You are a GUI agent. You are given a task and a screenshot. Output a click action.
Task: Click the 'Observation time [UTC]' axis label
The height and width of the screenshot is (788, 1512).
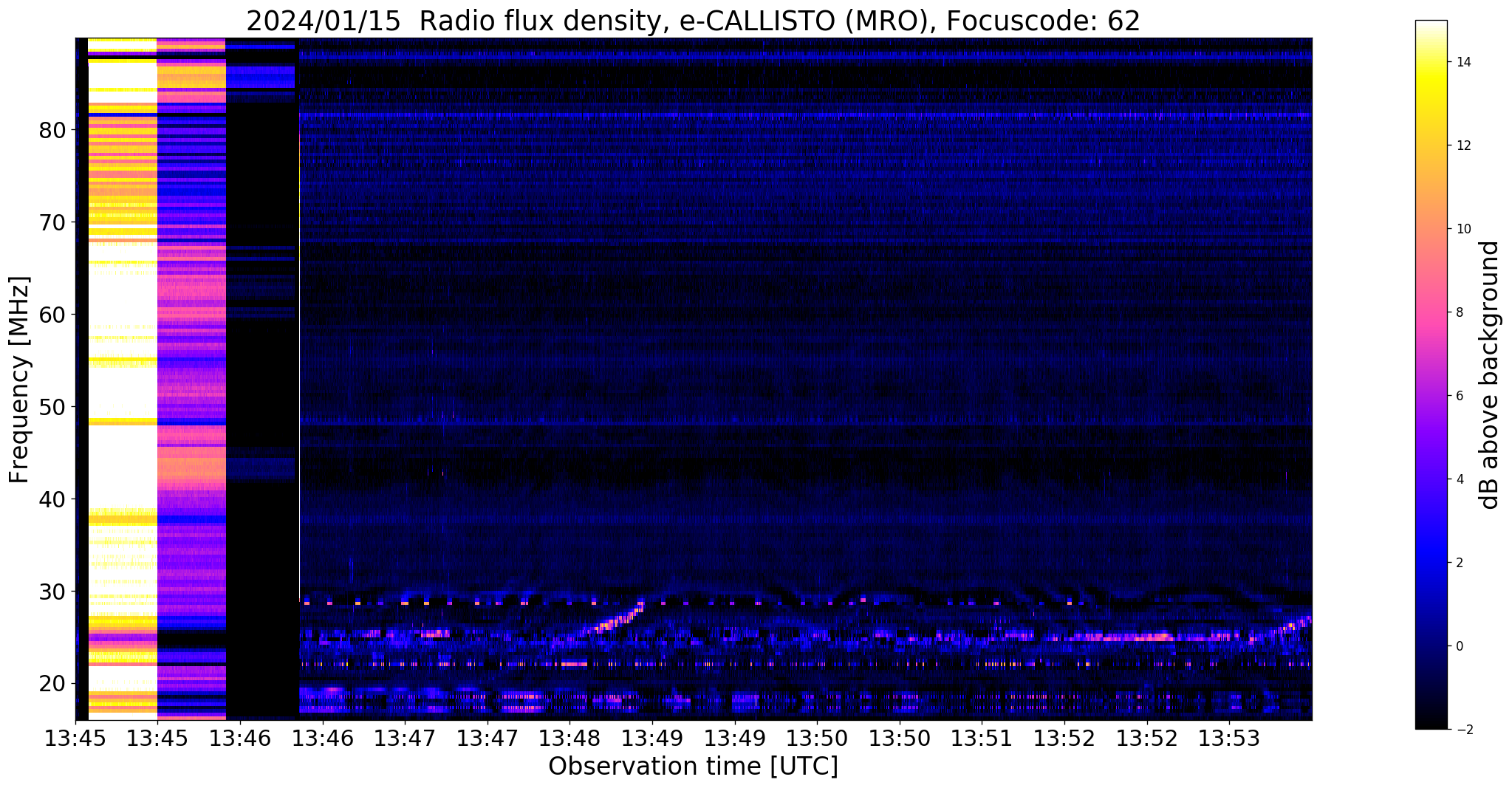[693, 767]
